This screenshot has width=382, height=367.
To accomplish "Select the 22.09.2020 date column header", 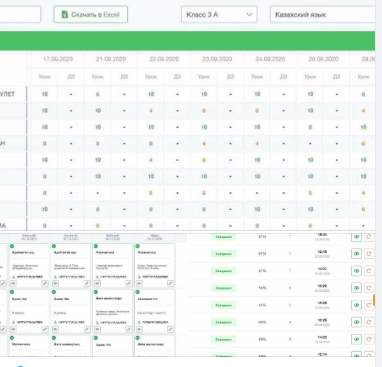I will [164, 59].
